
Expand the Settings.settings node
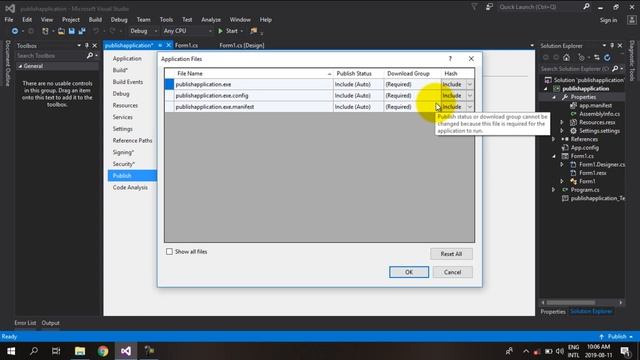pyautogui.click(x=562, y=131)
